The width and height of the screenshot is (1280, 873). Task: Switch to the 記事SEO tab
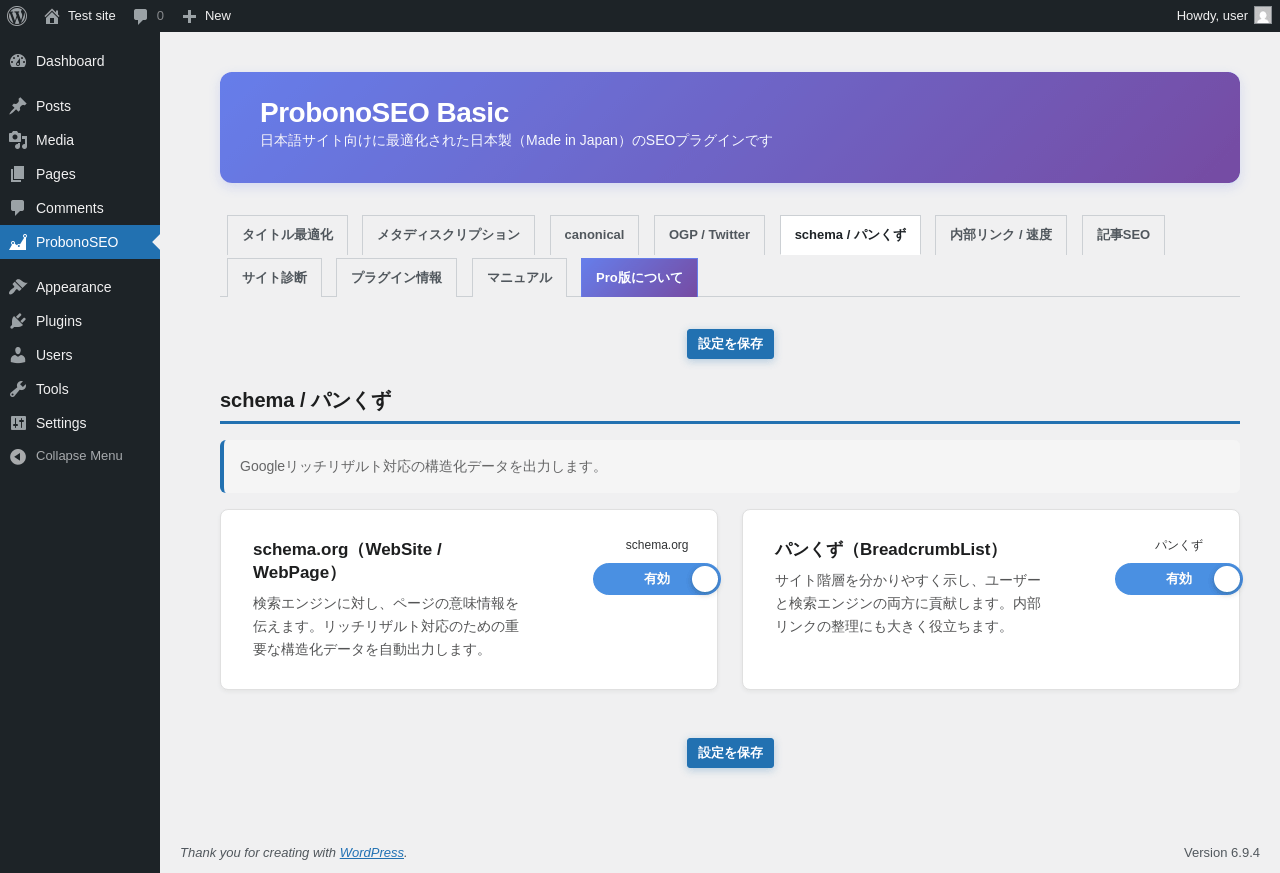pyautogui.click(x=1123, y=235)
